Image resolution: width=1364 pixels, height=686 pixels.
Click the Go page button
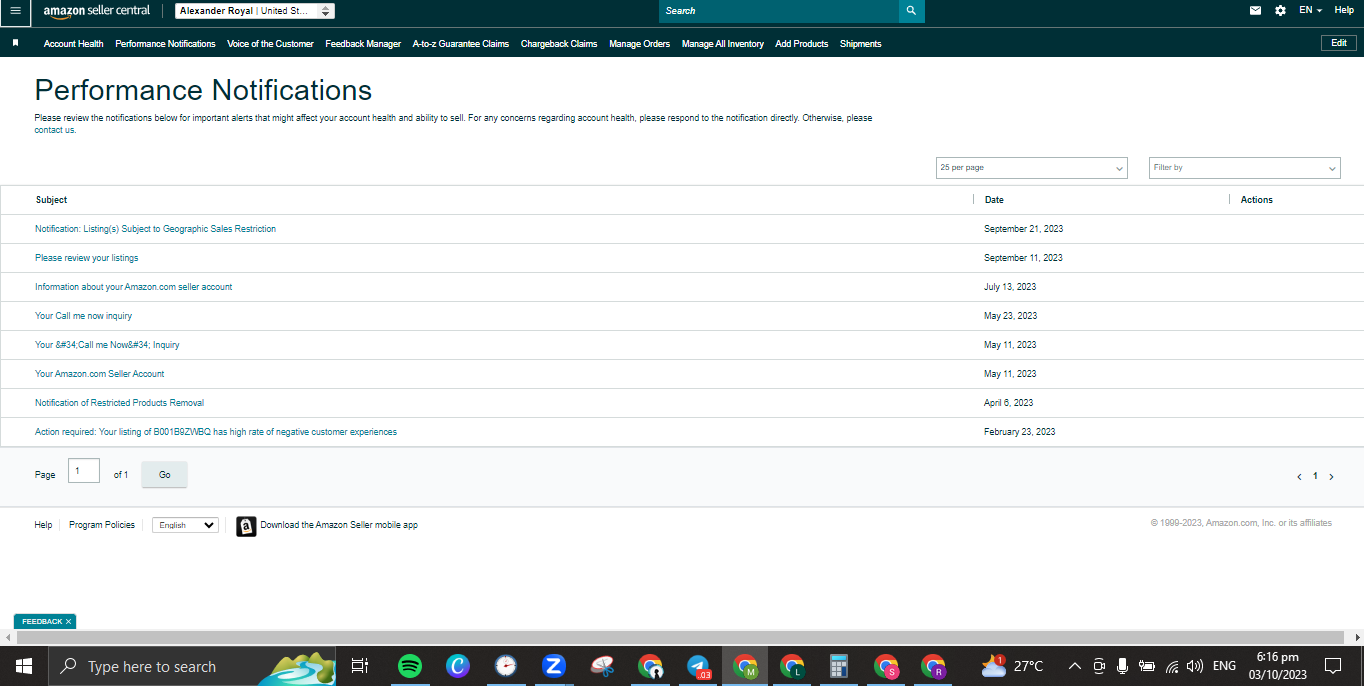pos(165,475)
